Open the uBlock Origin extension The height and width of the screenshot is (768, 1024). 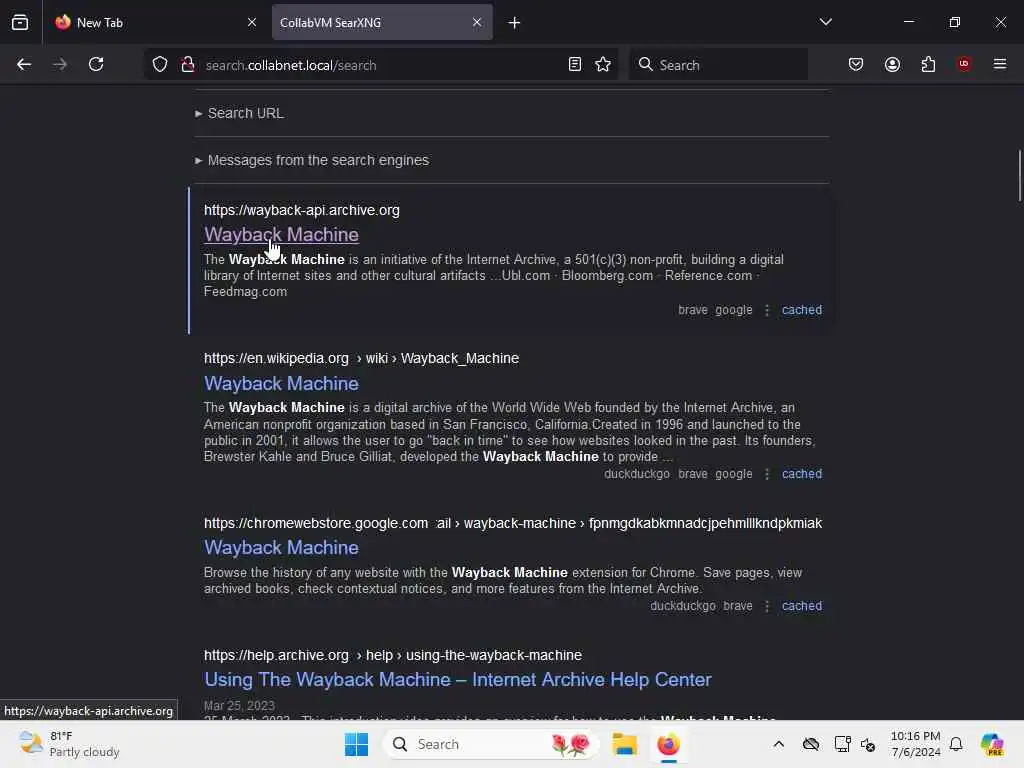964,64
